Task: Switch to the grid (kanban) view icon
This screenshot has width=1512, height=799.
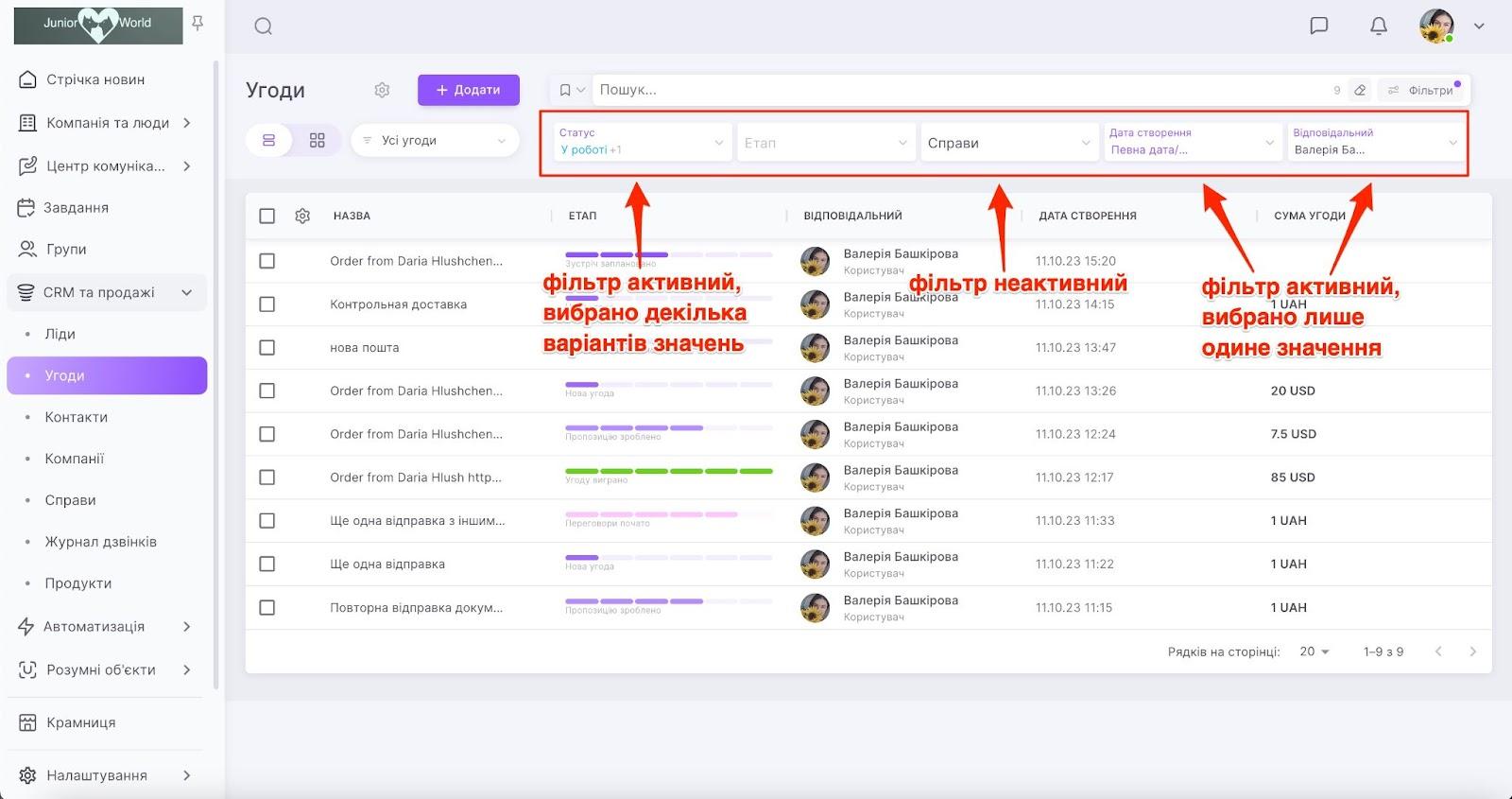Action: [x=318, y=140]
